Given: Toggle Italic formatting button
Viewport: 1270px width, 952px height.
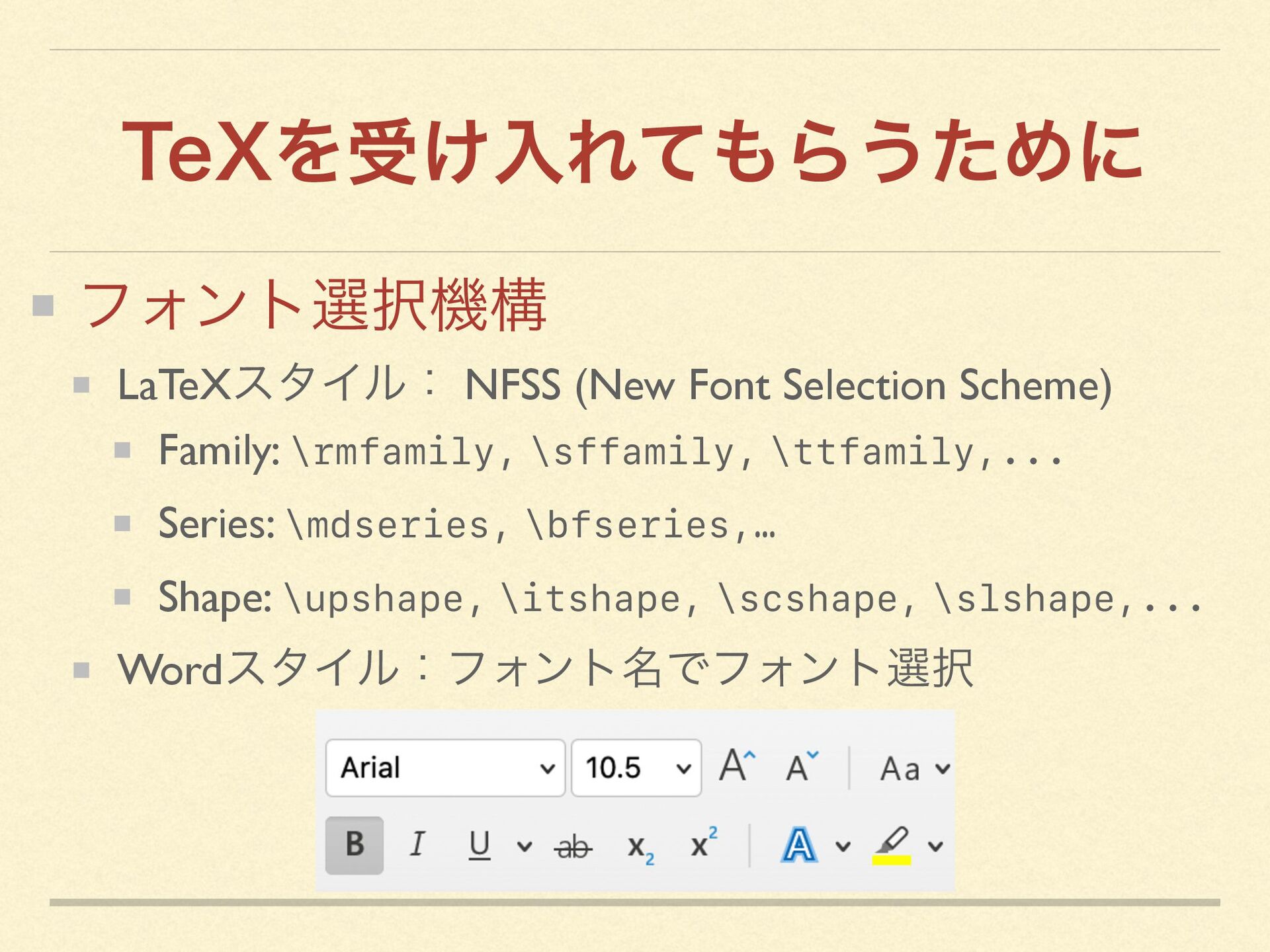Looking at the screenshot, I should [417, 844].
